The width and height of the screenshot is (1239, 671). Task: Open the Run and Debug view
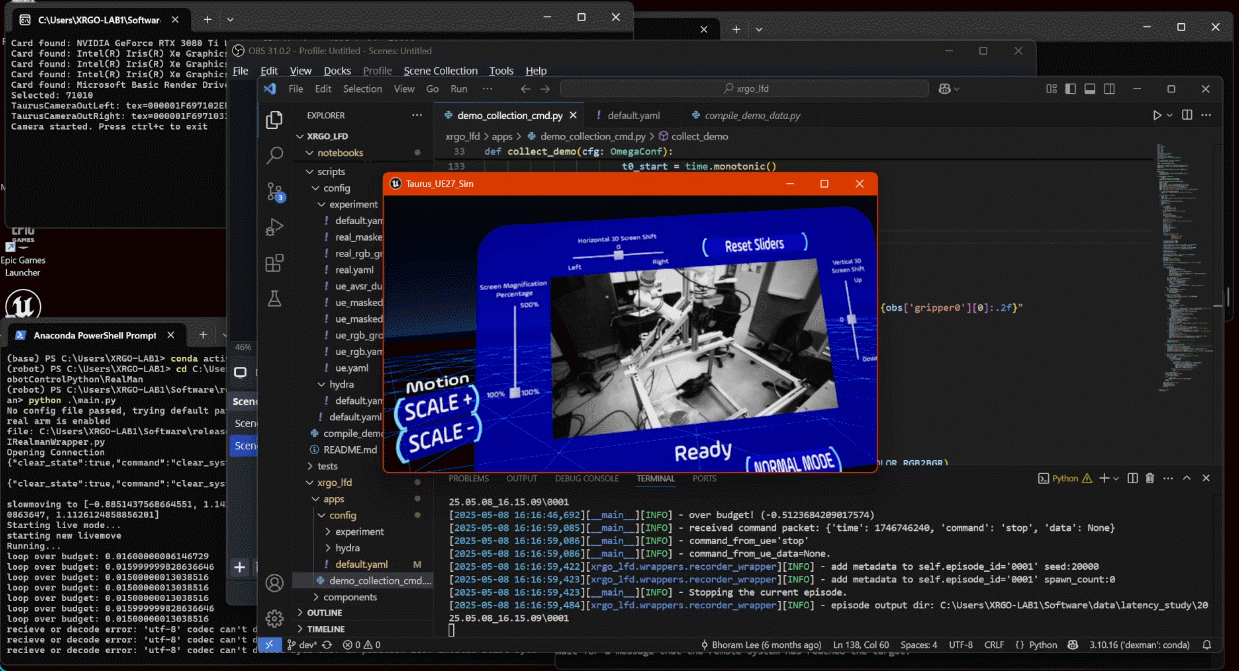(x=274, y=227)
